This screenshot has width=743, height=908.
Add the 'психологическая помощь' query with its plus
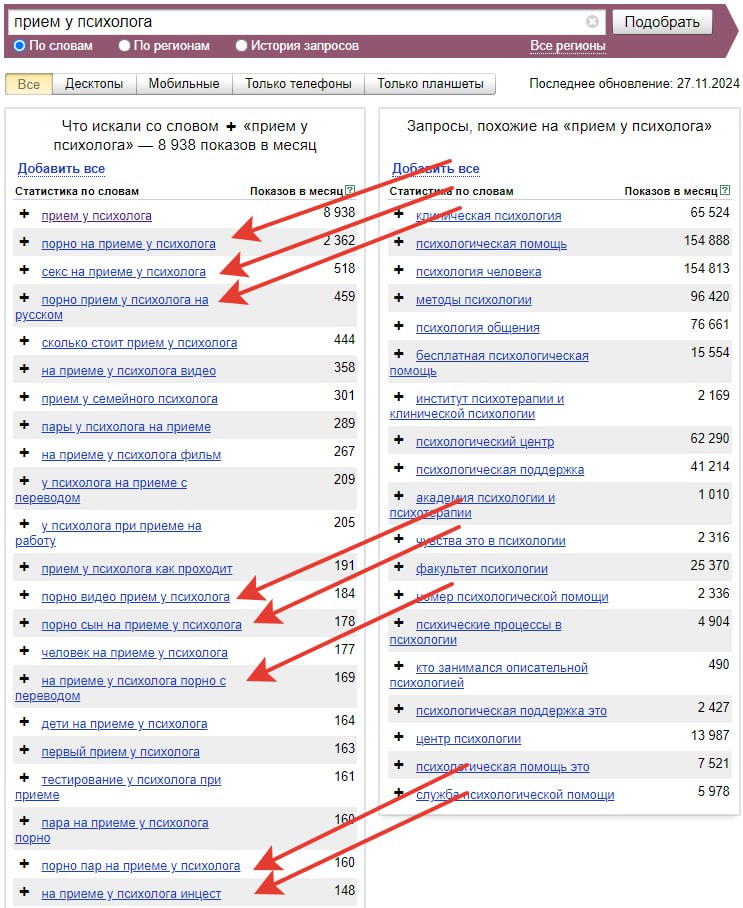[x=398, y=242]
